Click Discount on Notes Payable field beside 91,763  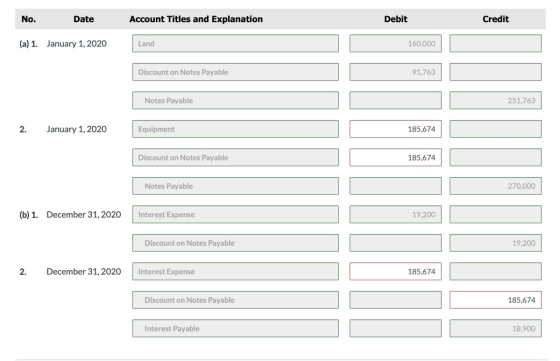tap(235, 72)
